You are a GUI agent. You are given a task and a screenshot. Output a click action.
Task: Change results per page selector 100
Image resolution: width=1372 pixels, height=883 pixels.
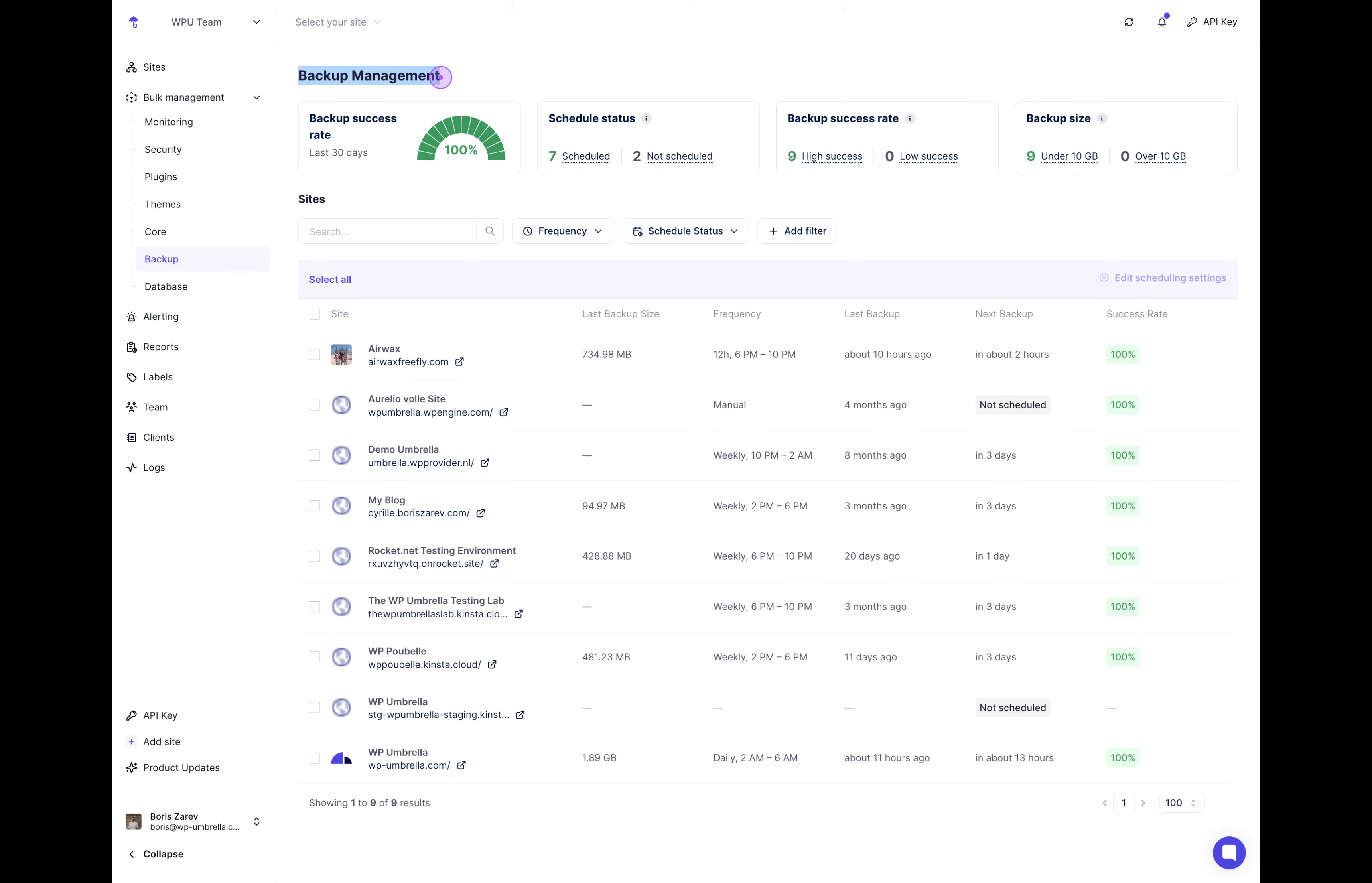click(1181, 803)
